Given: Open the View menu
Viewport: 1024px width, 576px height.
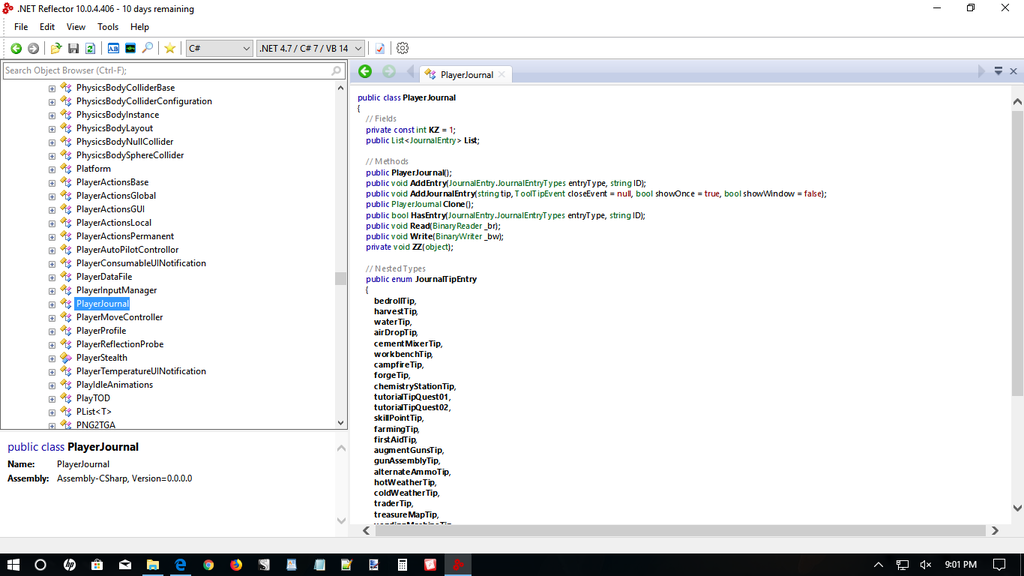Looking at the screenshot, I should pos(76,27).
